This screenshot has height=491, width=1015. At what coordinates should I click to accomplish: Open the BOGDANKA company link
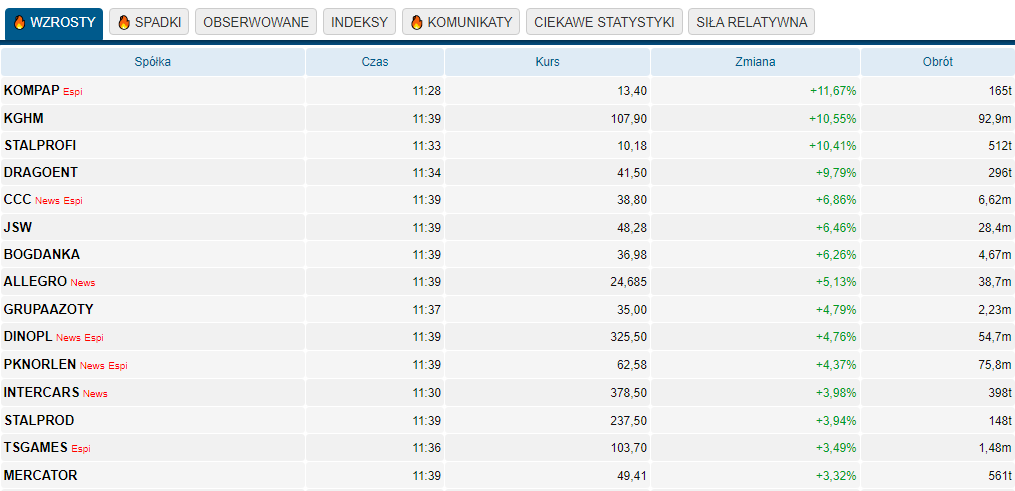(42, 255)
